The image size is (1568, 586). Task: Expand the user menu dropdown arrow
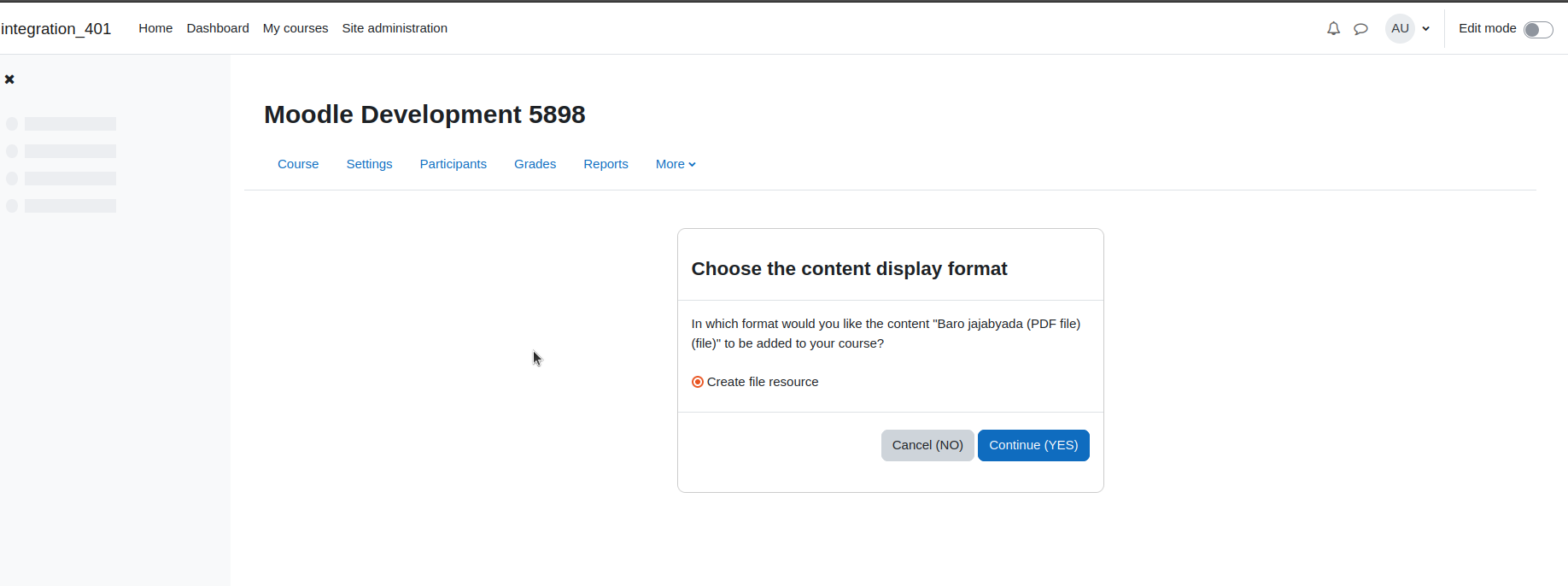coord(1426,29)
